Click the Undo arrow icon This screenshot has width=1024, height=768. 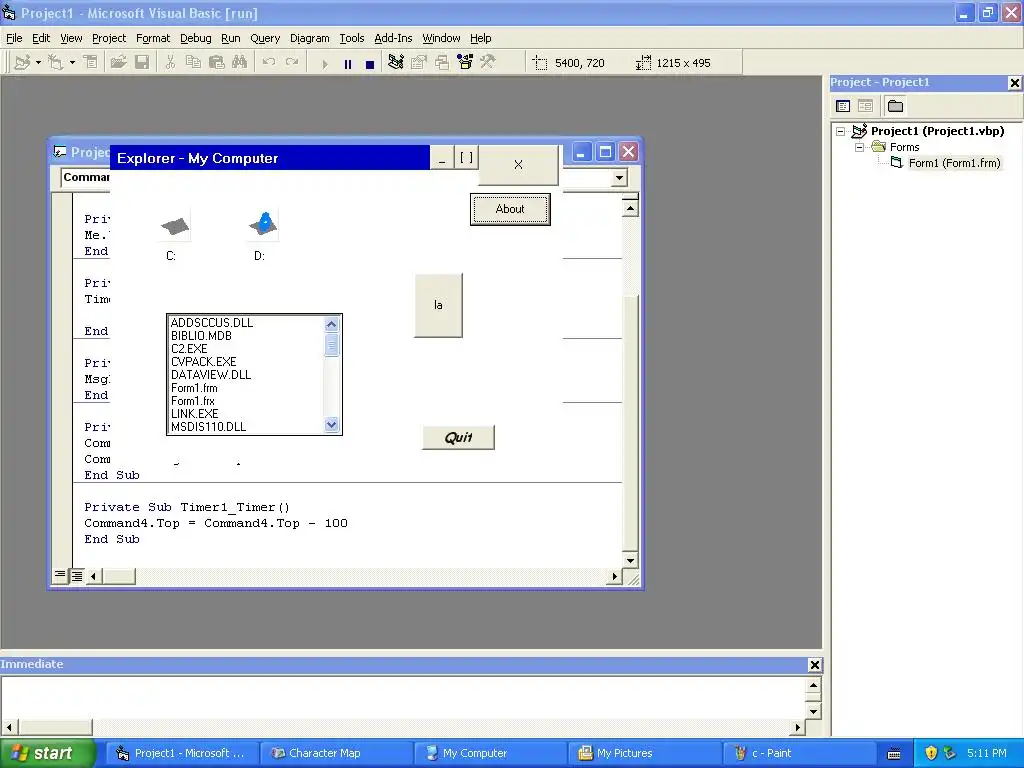click(268, 63)
